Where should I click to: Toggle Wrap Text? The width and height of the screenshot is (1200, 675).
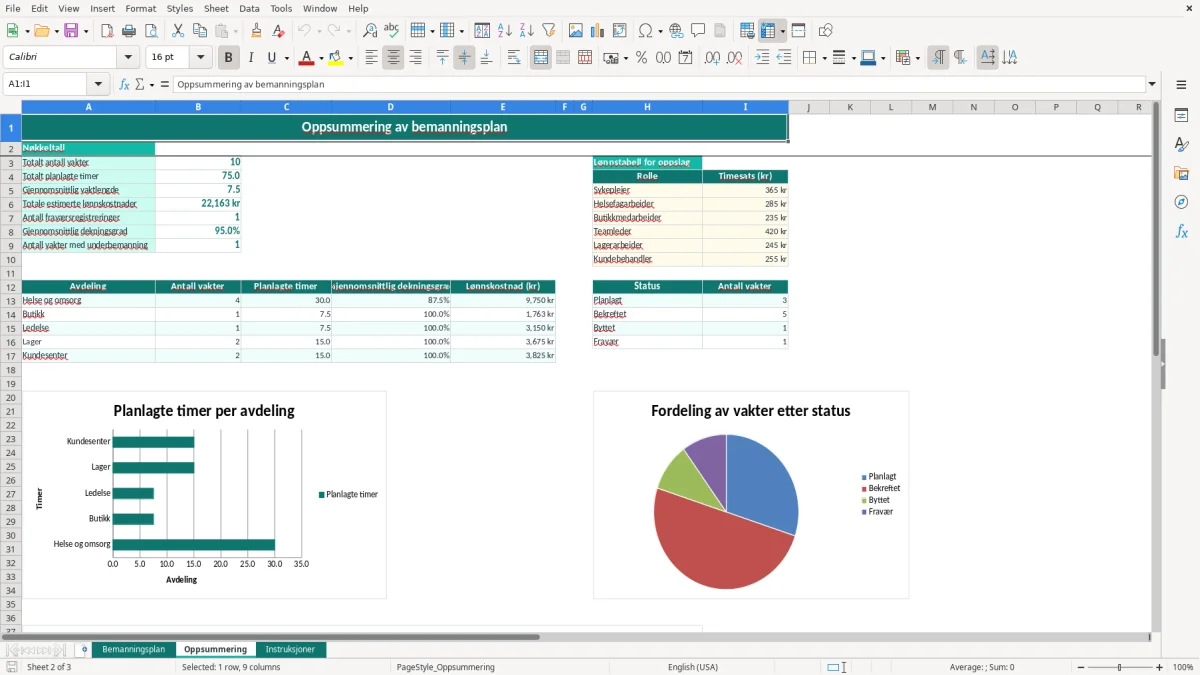[x=514, y=58]
